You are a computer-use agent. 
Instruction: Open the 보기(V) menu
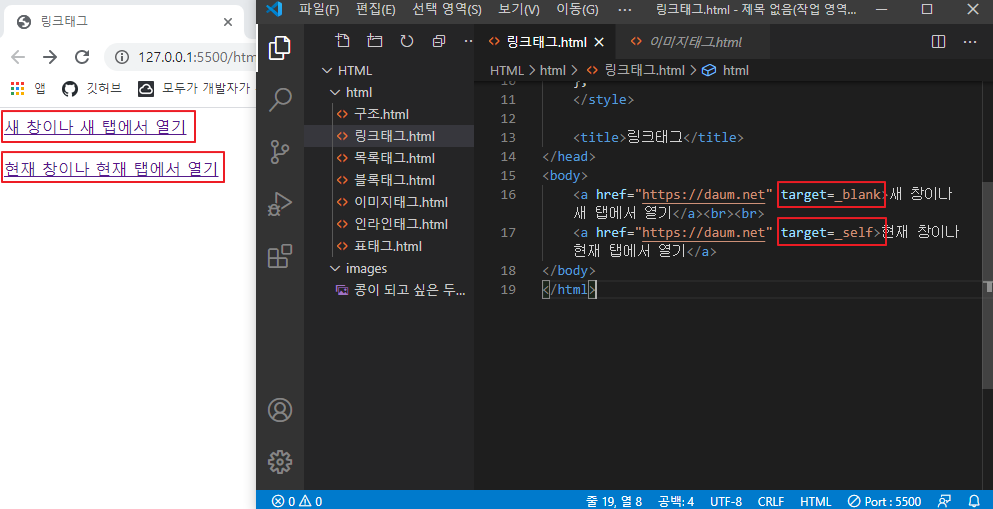(519, 9)
